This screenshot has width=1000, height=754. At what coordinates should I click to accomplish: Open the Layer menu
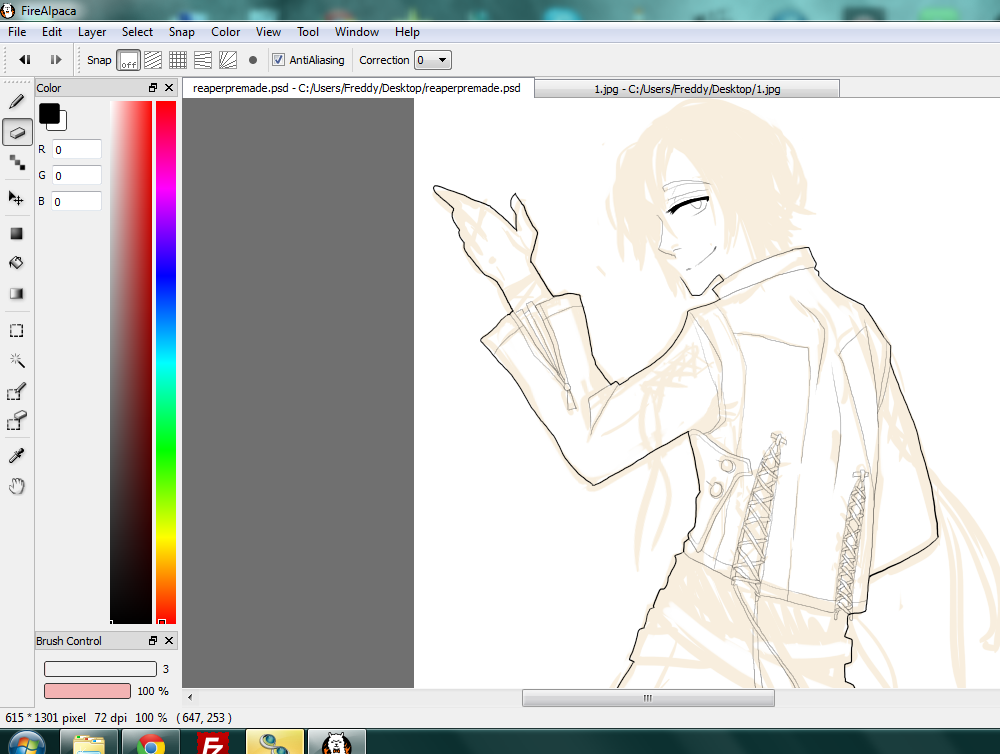[92, 32]
